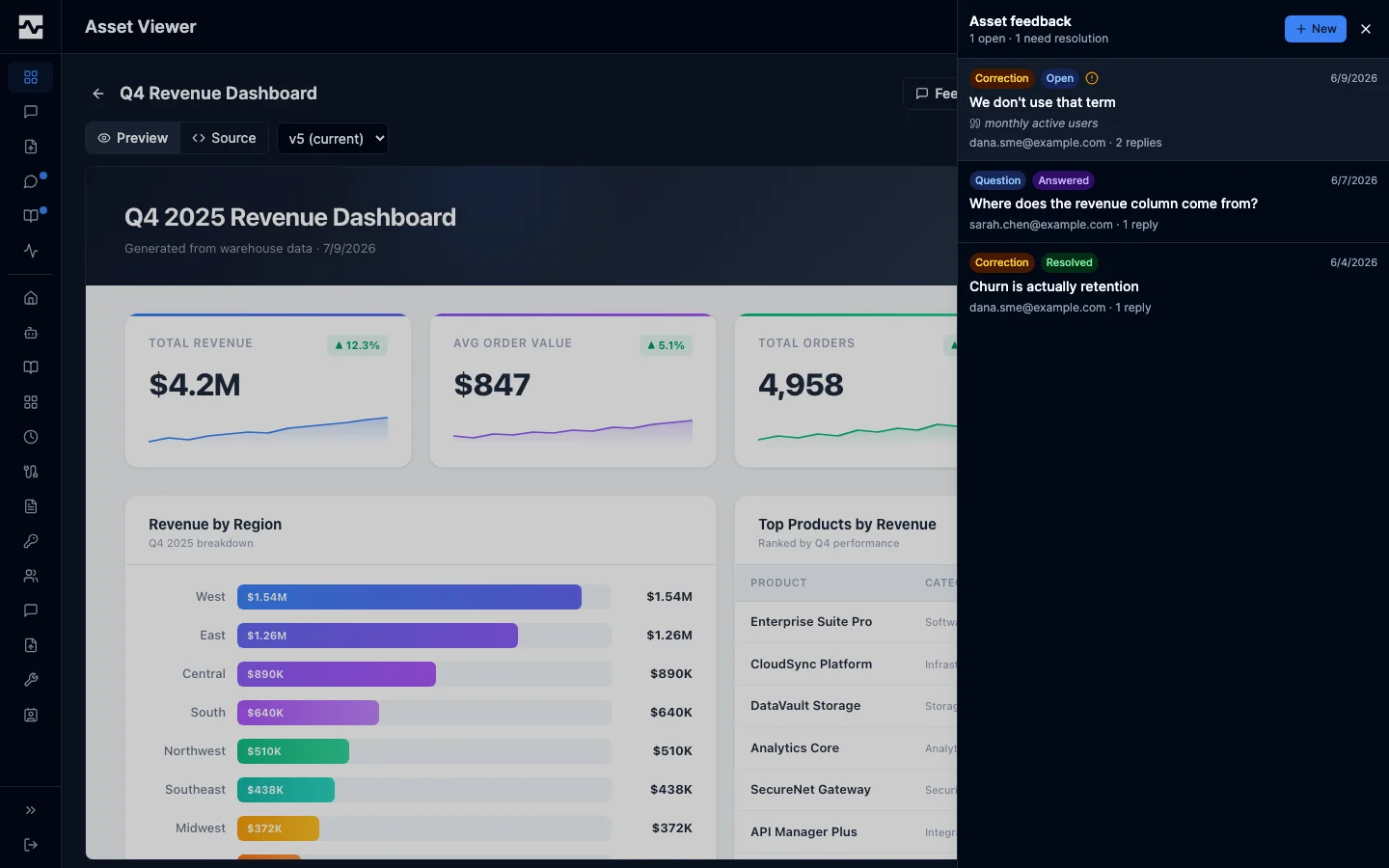Click the Central region $890K bar
Image resolution: width=1389 pixels, height=868 pixels.
pos(337,674)
